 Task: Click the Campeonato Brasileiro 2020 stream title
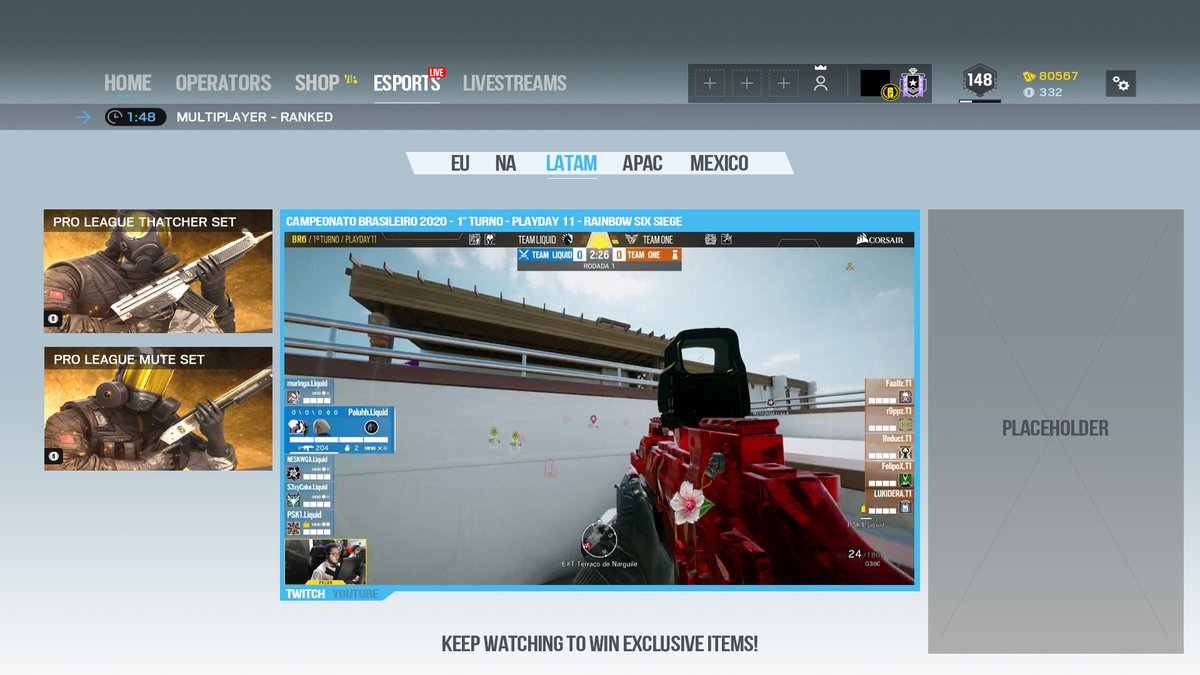click(x=484, y=221)
